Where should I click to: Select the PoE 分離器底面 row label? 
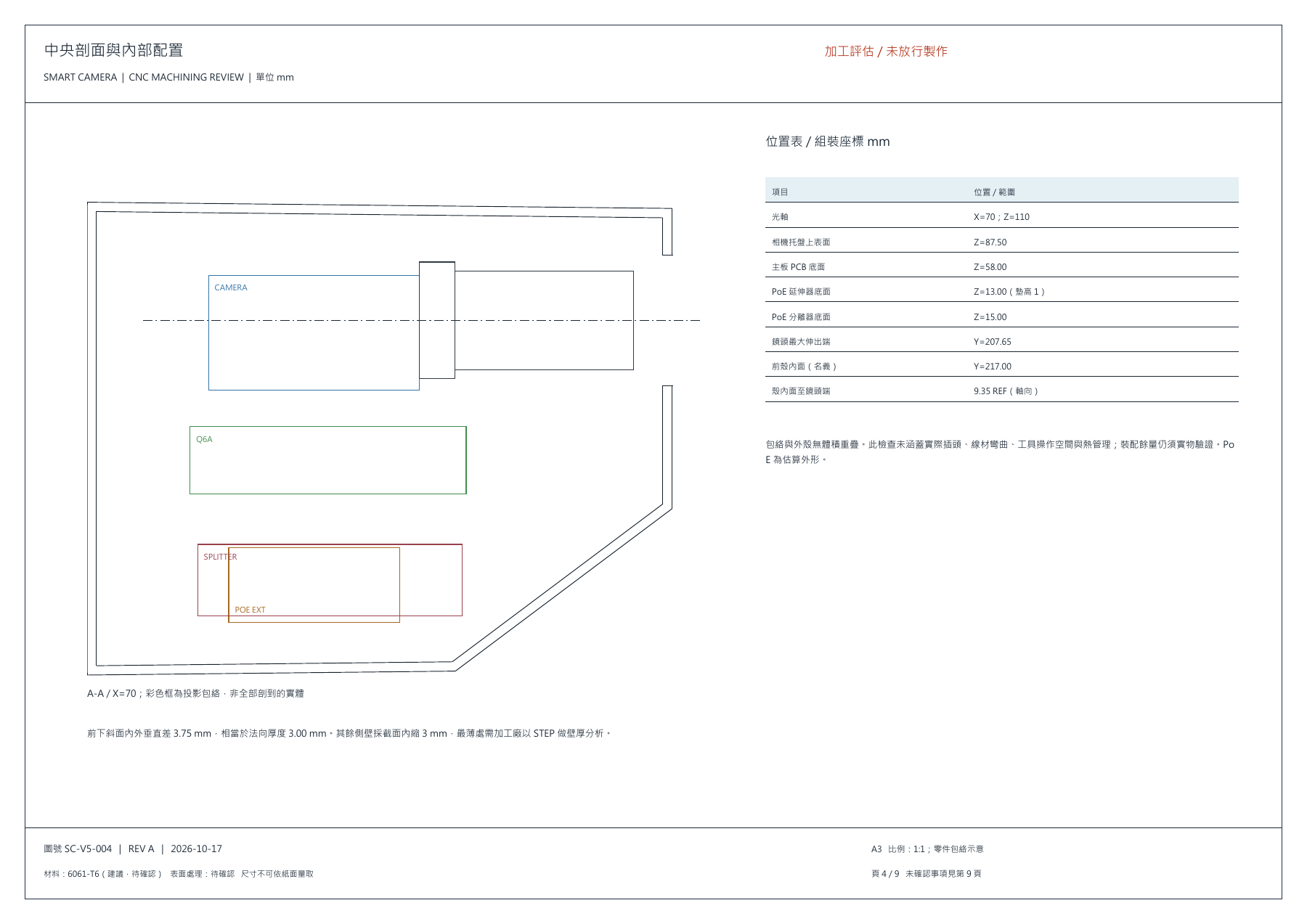801,317
